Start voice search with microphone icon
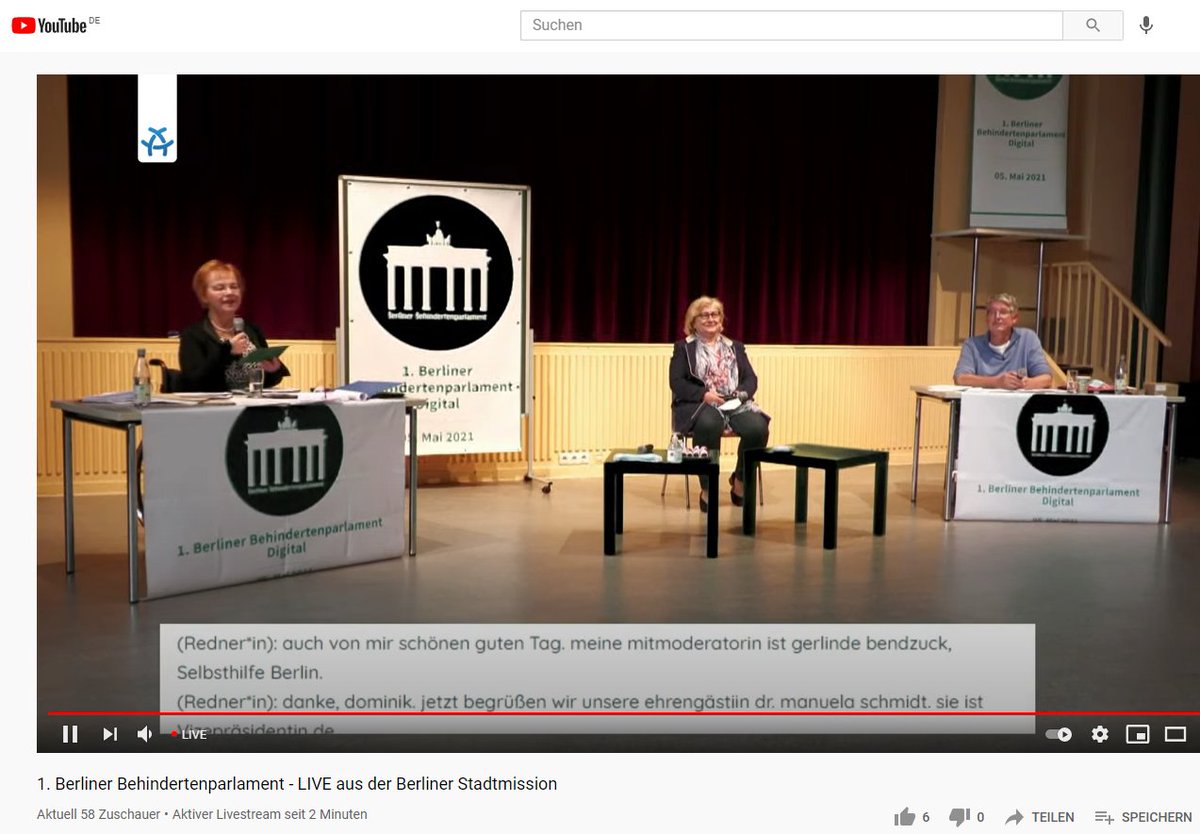 (1146, 25)
